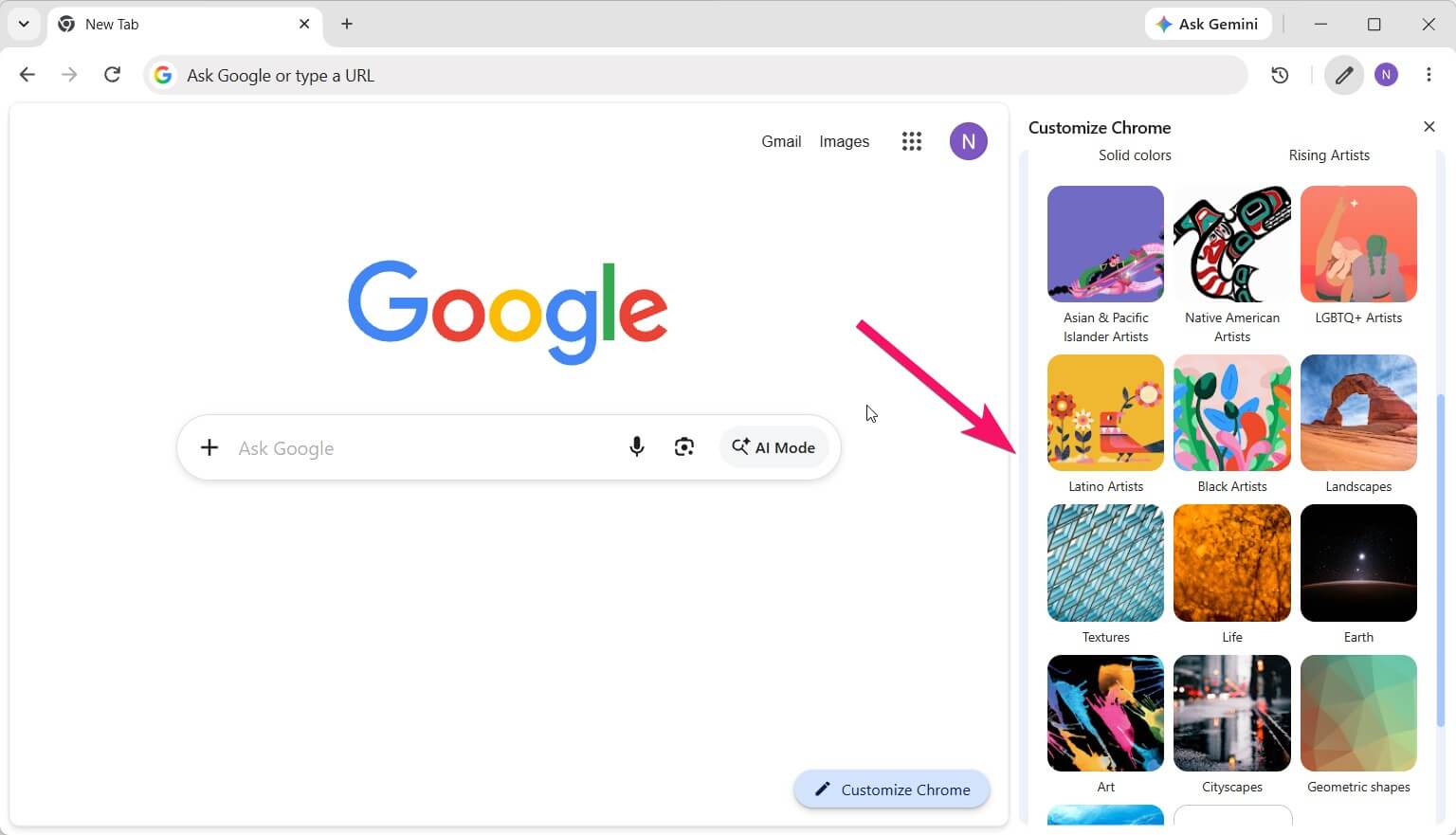1456x835 pixels.
Task: Close the Customize Chrome side panel
Action: (1429, 127)
